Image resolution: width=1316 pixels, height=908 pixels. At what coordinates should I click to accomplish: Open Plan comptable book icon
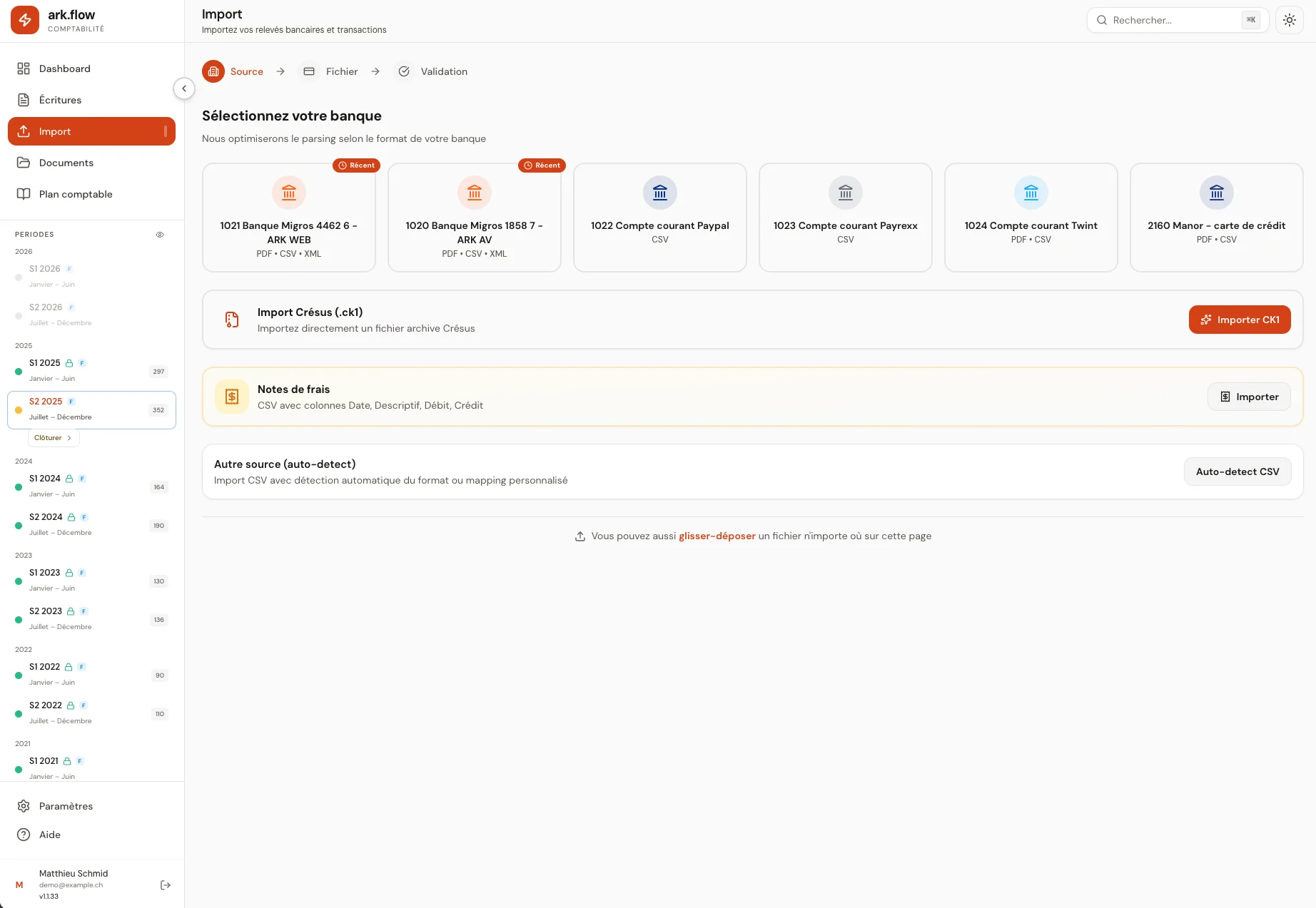click(x=24, y=194)
